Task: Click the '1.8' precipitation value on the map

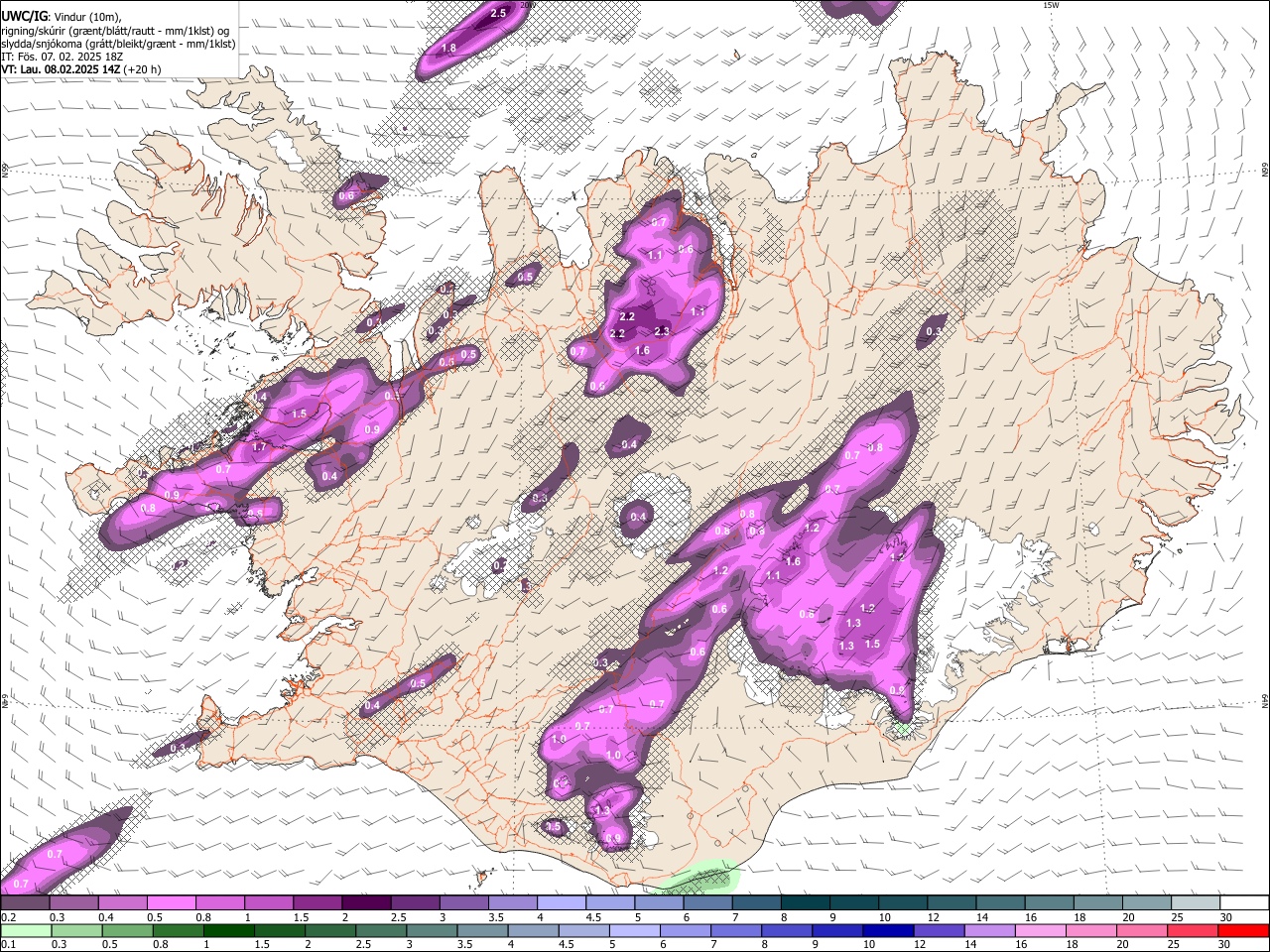Action: click(448, 48)
